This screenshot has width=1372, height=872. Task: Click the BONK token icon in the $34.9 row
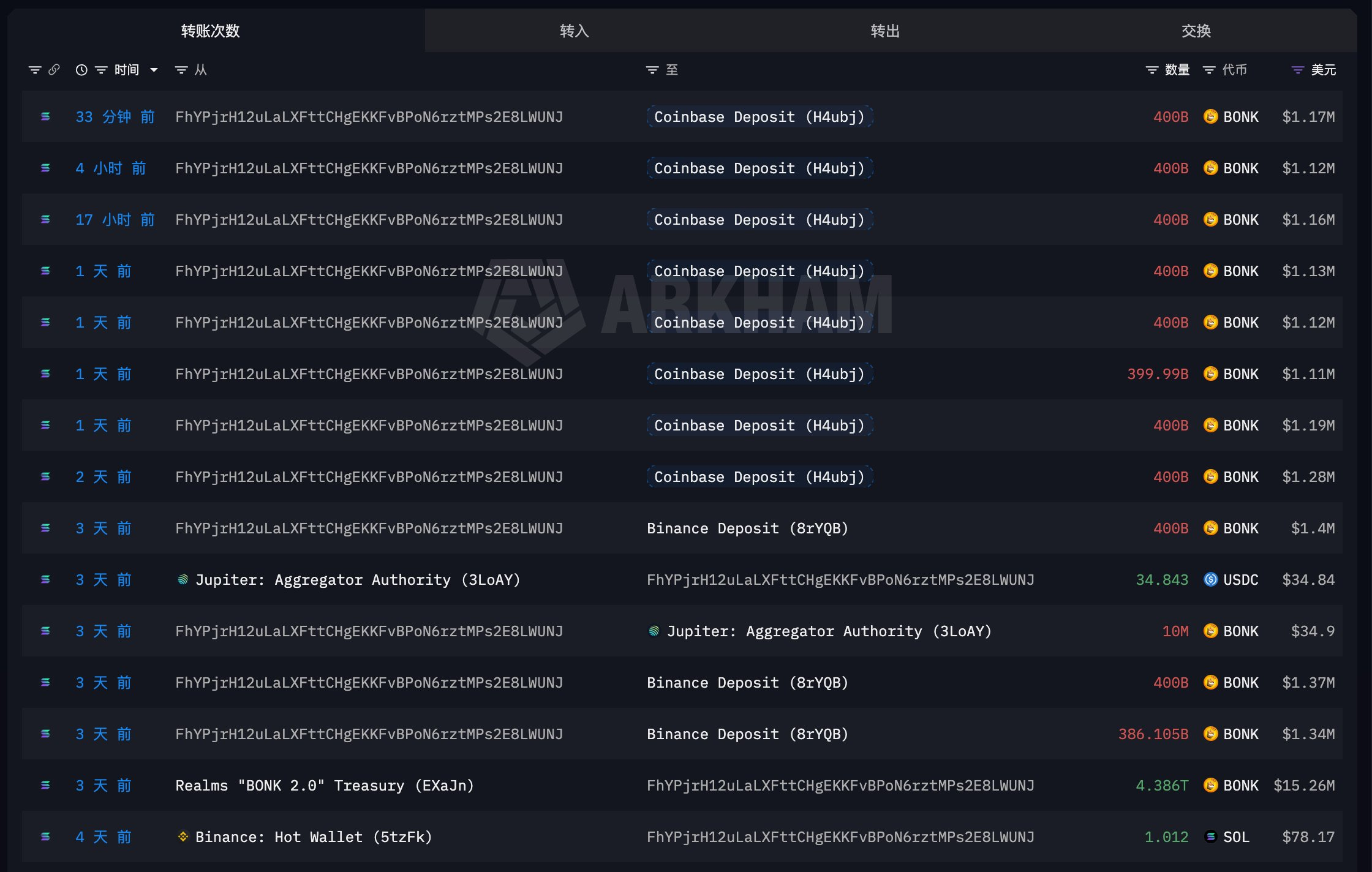click(1211, 631)
